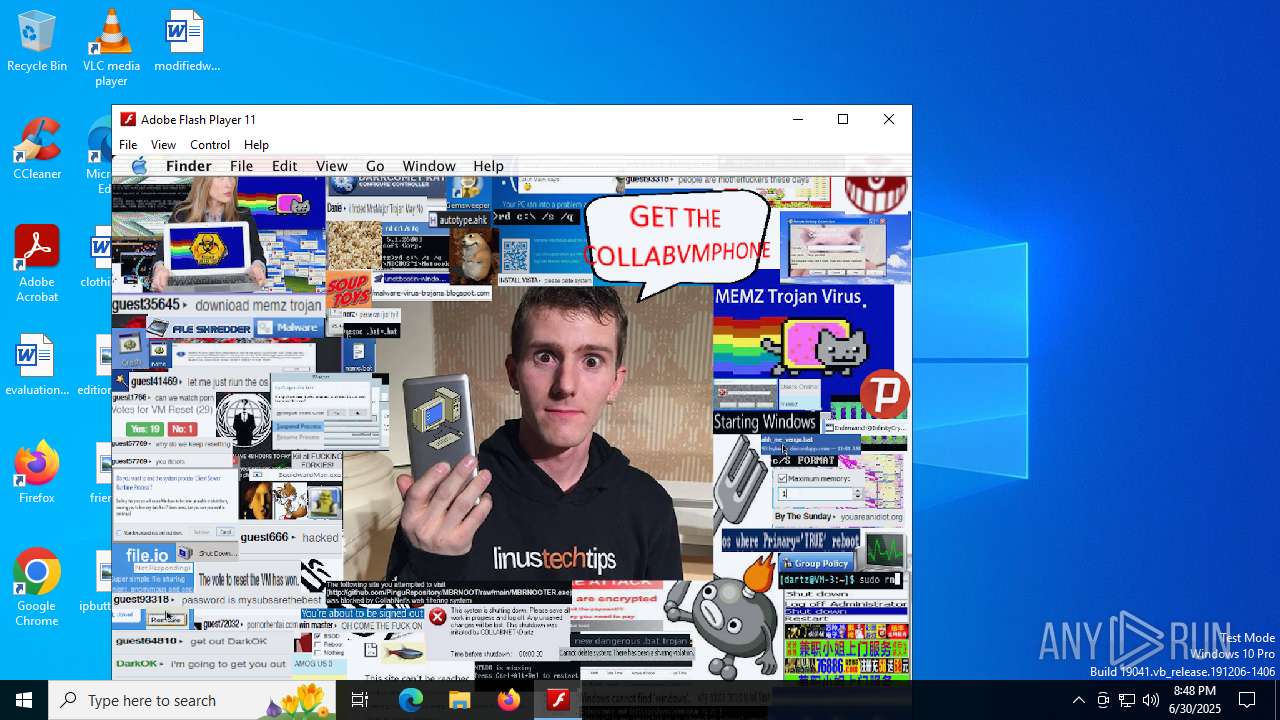Screen dimensions: 1280x720
Task: Open the taskbar clock showing 8:48 PM
Action: pyautogui.click(x=1196, y=700)
